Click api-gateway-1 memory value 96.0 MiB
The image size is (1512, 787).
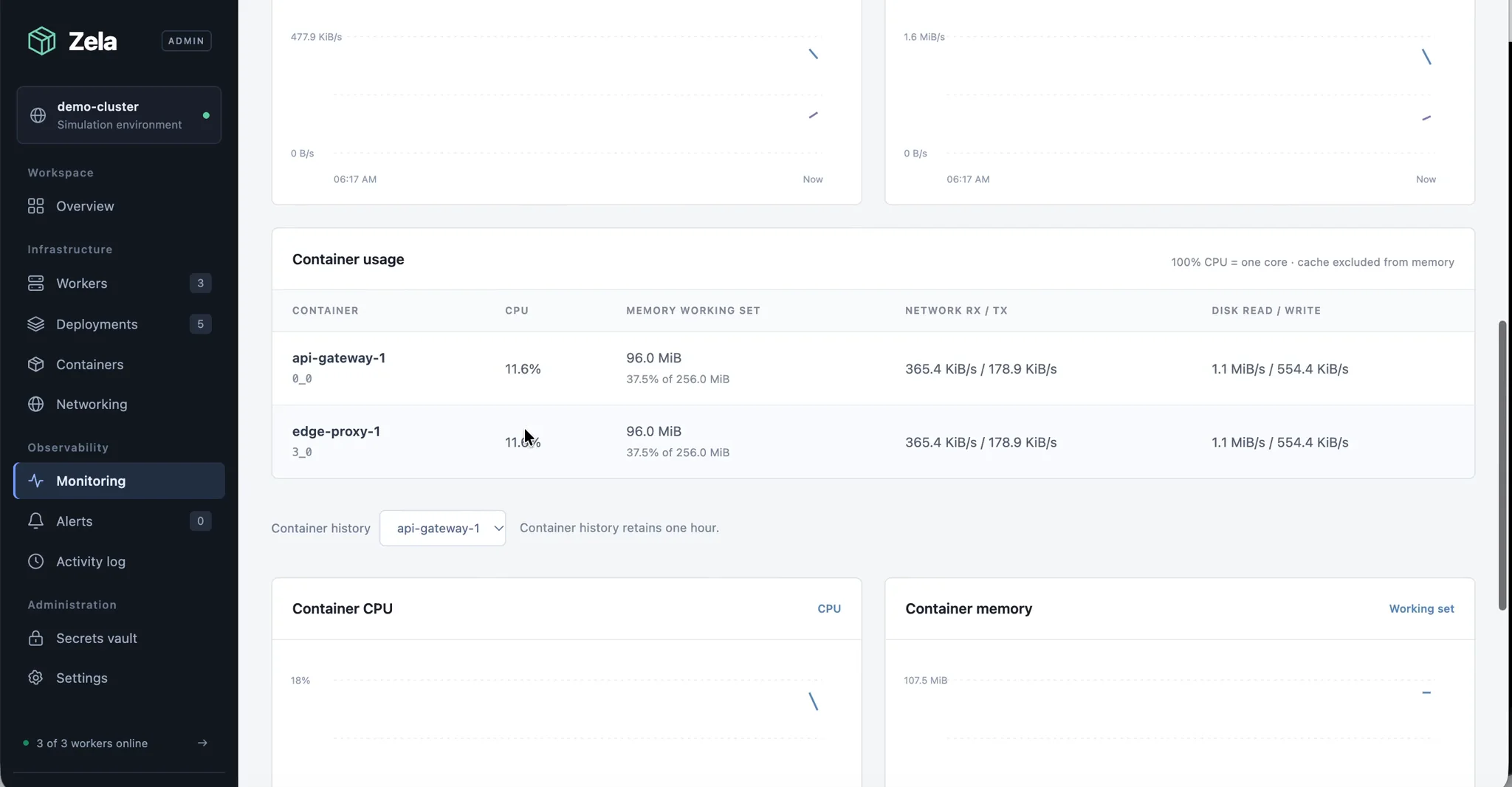(653, 358)
